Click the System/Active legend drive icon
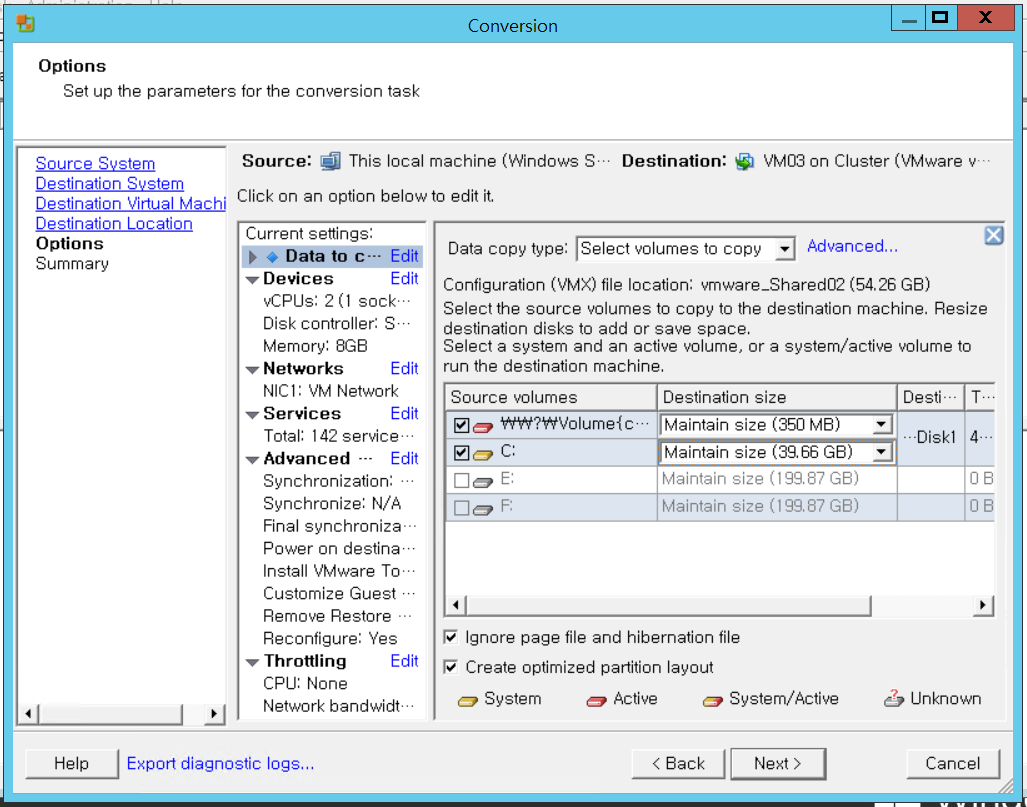The height and width of the screenshot is (807, 1027). click(713, 701)
